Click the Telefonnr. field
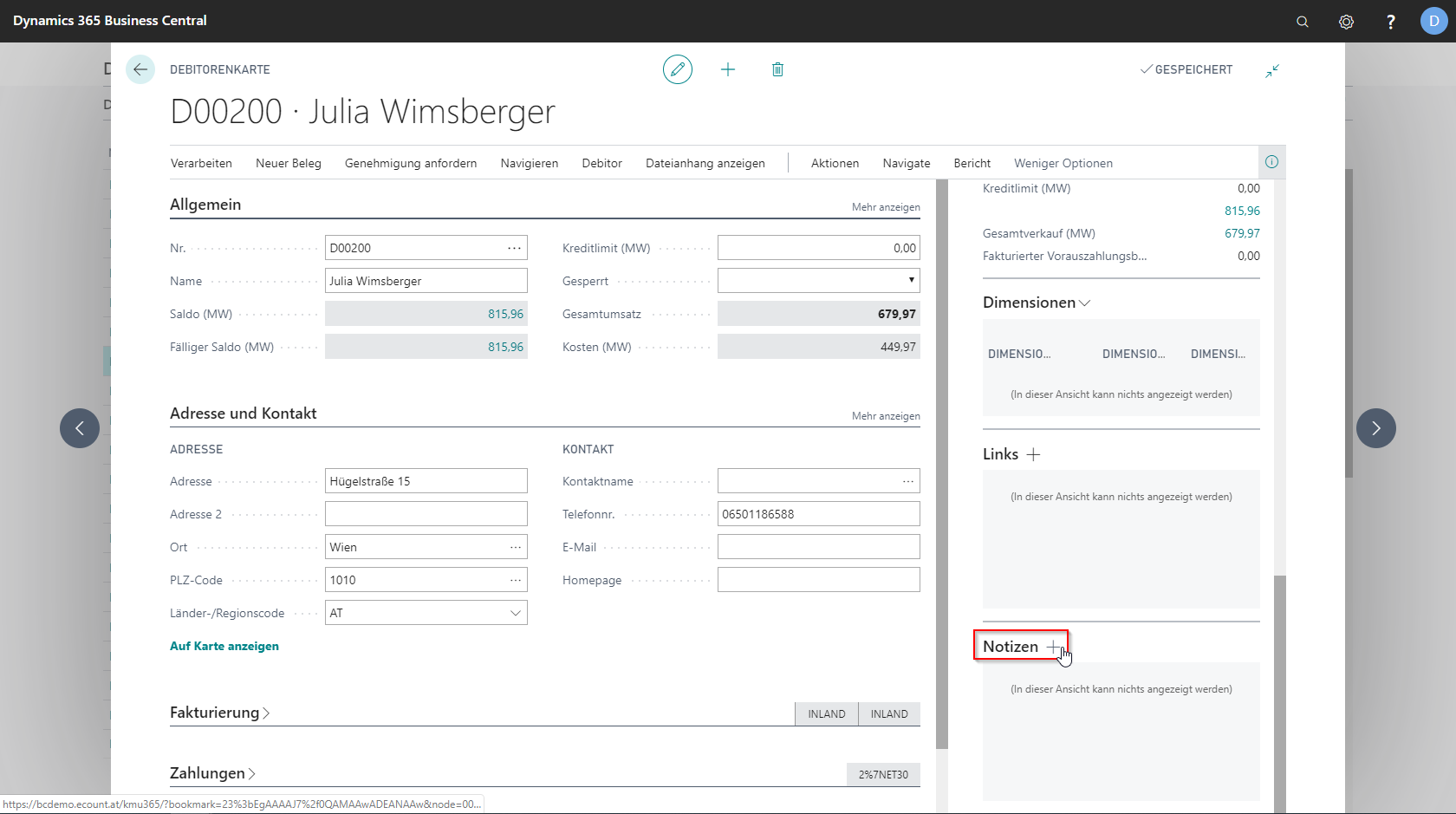Viewport: 1456px width, 814px height. coord(818,514)
